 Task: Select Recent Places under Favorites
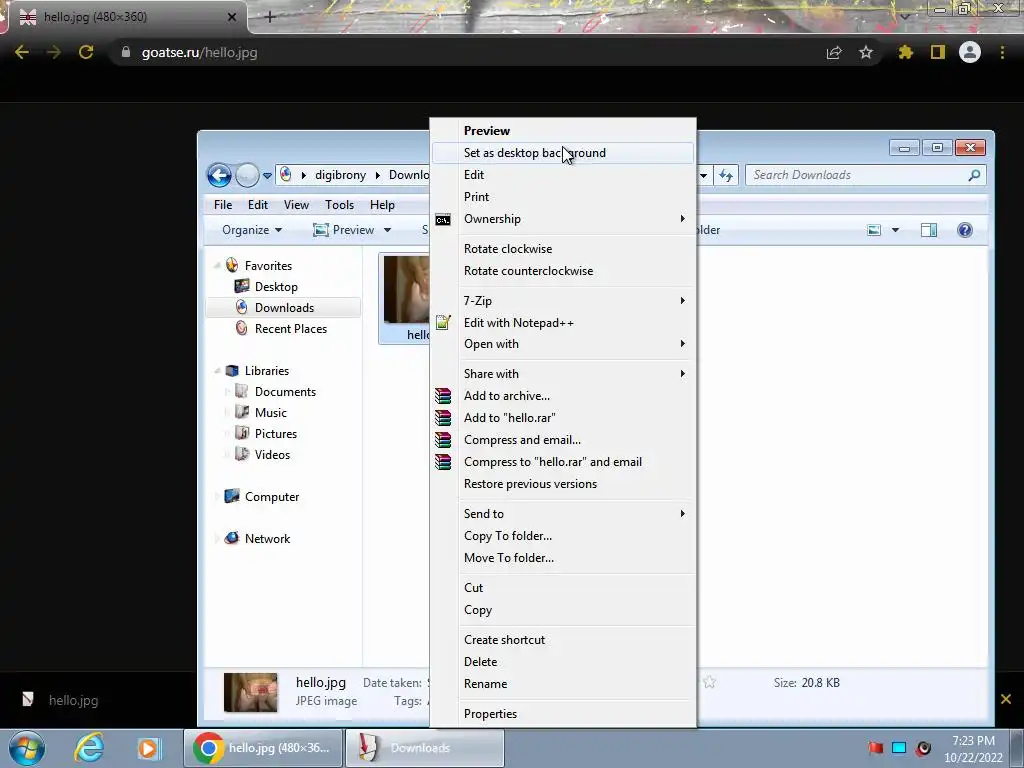pyautogui.click(x=281, y=328)
